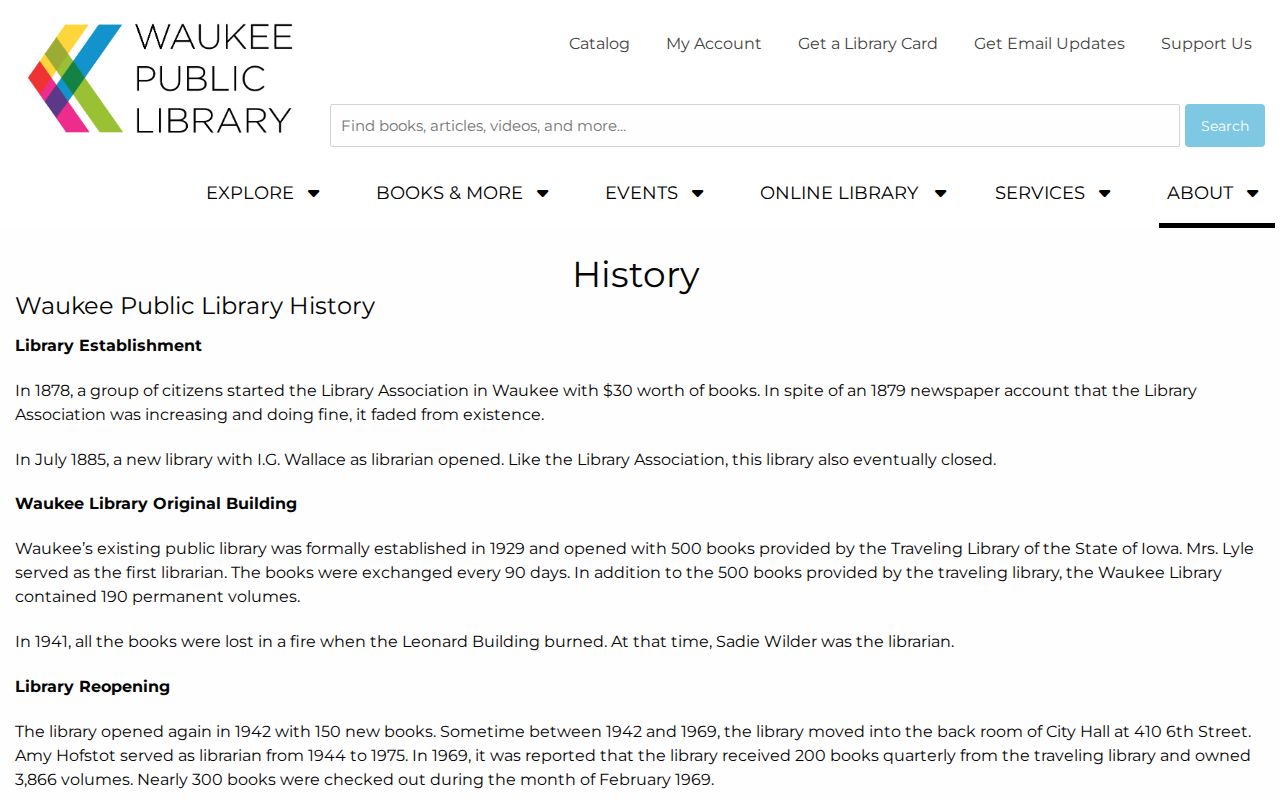Click the Library Reopening subheading
Image resolution: width=1280 pixels, height=800 pixels.
click(92, 687)
